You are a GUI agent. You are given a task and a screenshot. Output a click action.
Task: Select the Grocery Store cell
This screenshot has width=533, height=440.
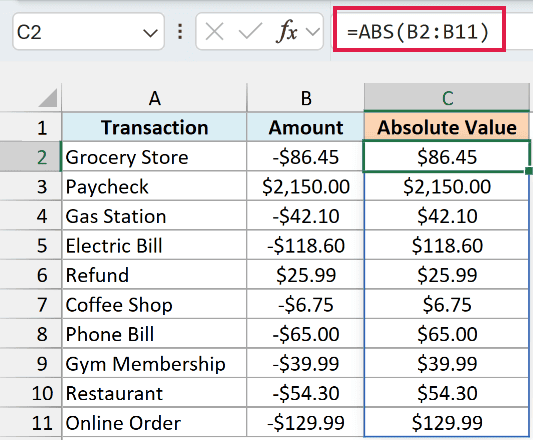point(154,157)
